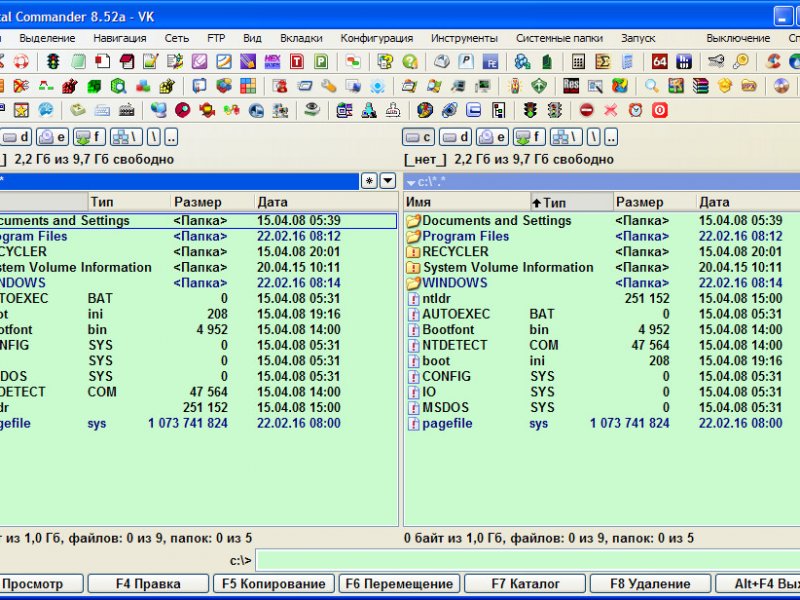Screen dimensions: 800x600
Task: Click the CD disc toolbar icon
Action: pos(781,86)
